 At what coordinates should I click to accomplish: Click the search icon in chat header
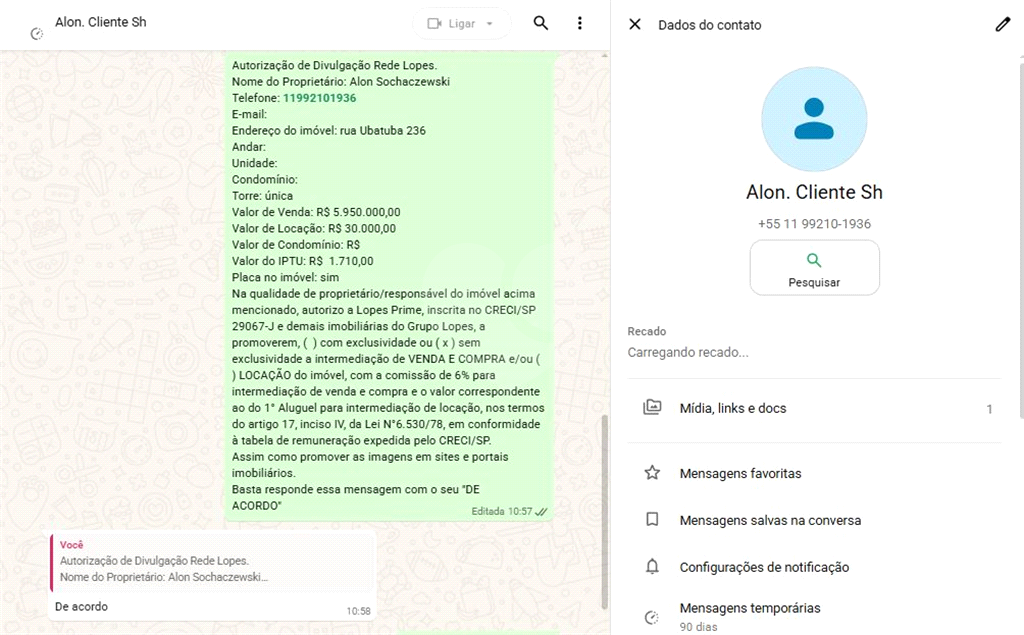click(x=541, y=23)
